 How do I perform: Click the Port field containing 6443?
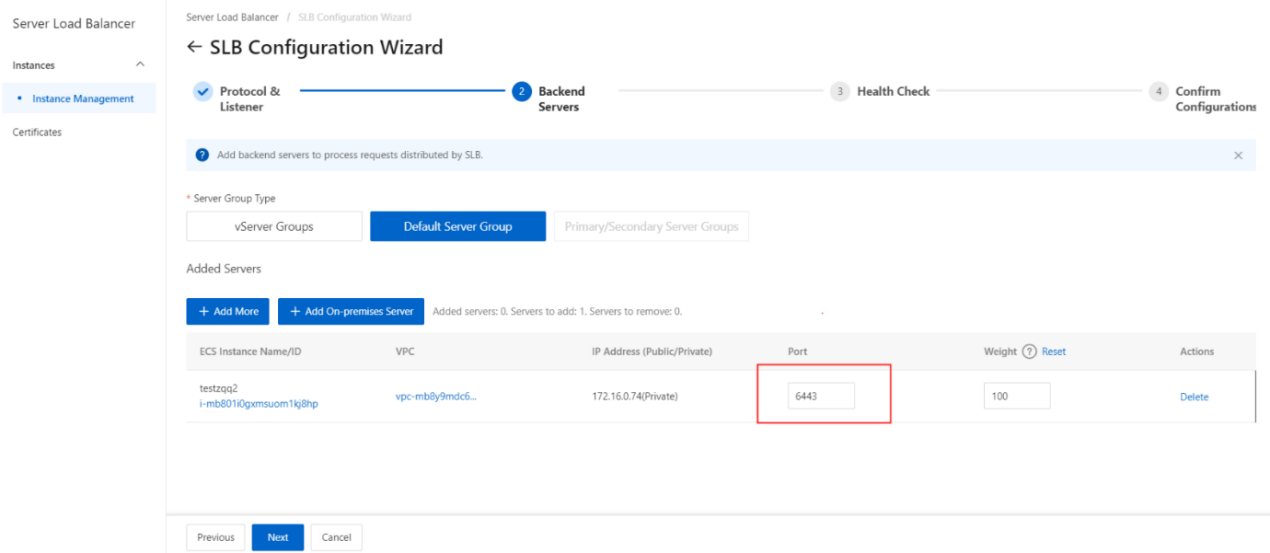pyautogui.click(x=821, y=396)
